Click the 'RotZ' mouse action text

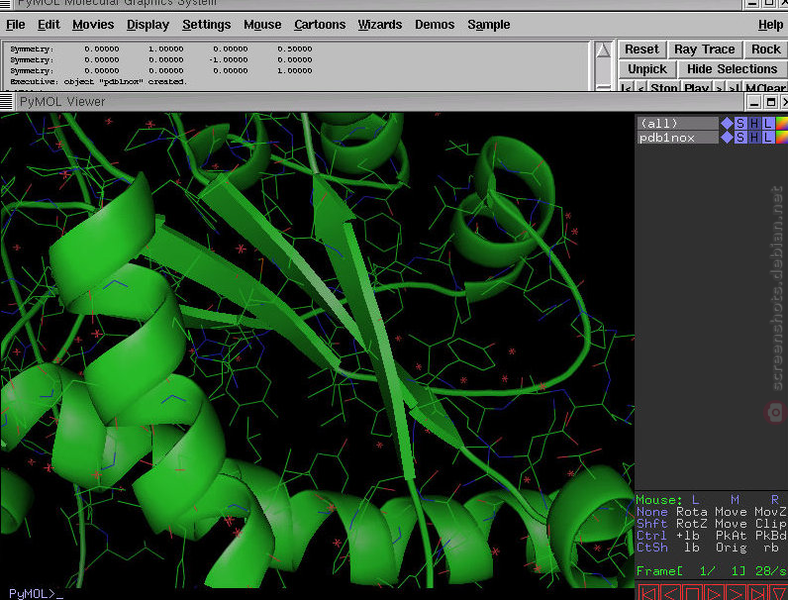pos(692,524)
